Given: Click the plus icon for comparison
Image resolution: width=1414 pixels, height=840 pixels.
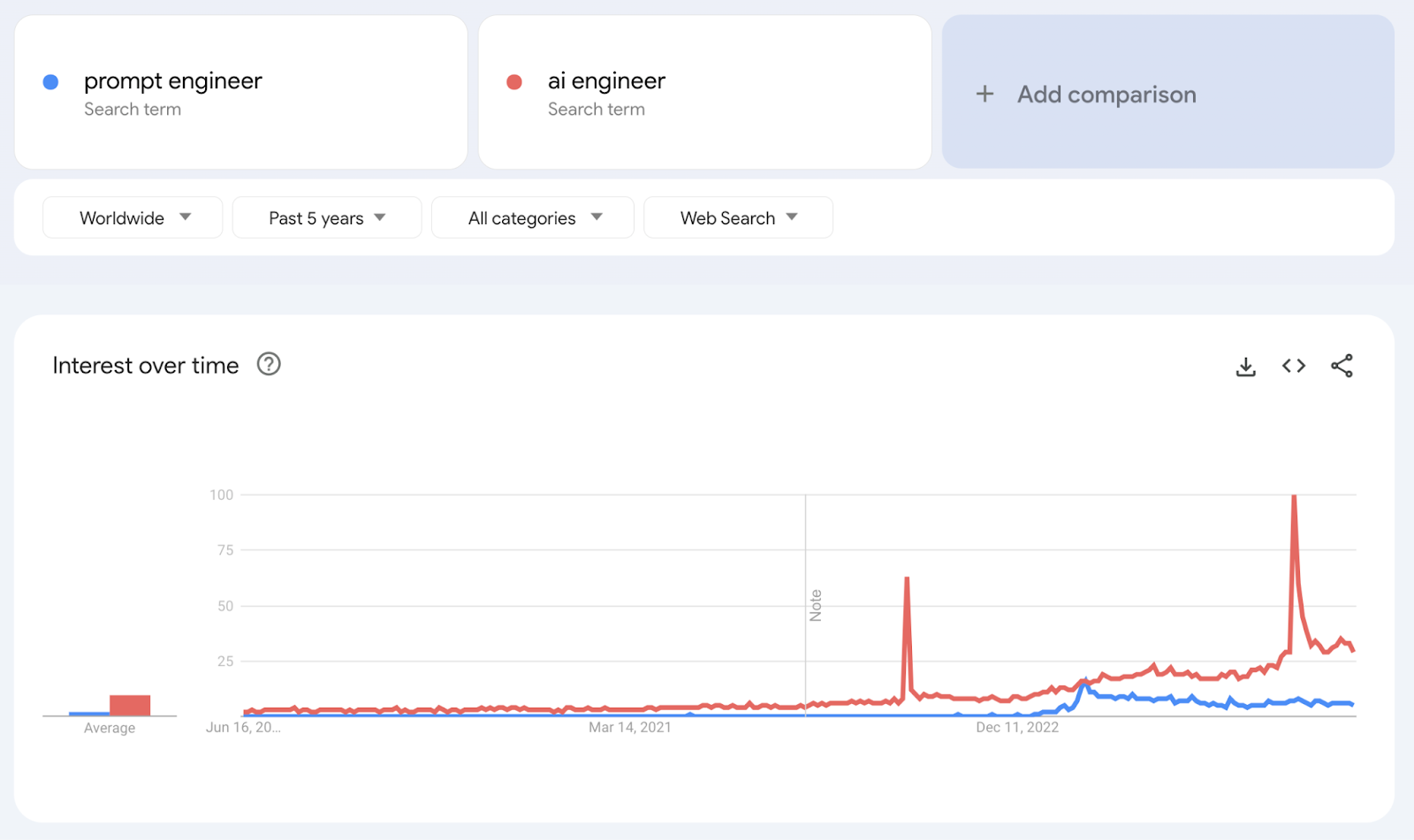Looking at the screenshot, I should click(984, 95).
